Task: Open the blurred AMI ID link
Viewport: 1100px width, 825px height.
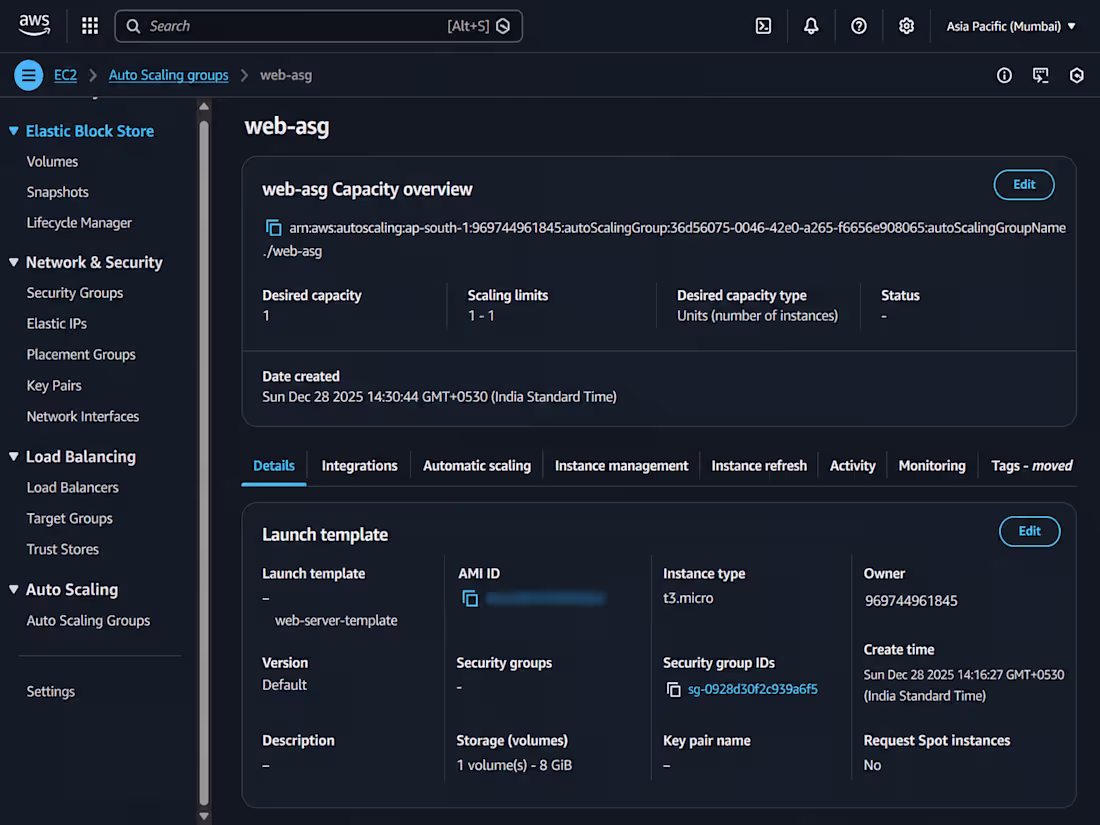Action: tap(545, 598)
